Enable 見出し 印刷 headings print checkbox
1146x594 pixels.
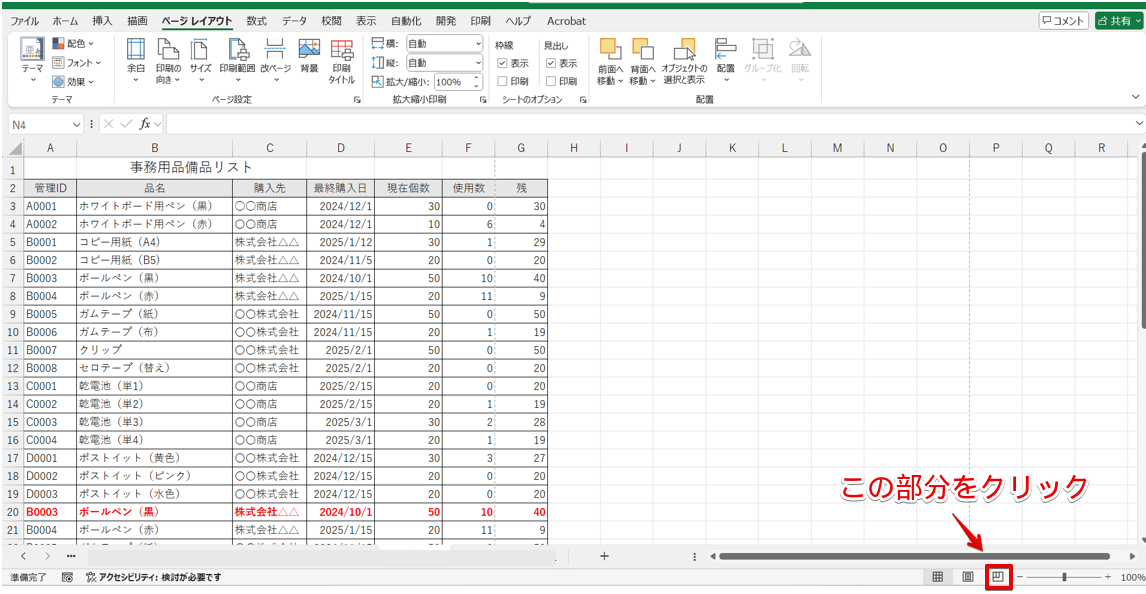[x=551, y=81]
